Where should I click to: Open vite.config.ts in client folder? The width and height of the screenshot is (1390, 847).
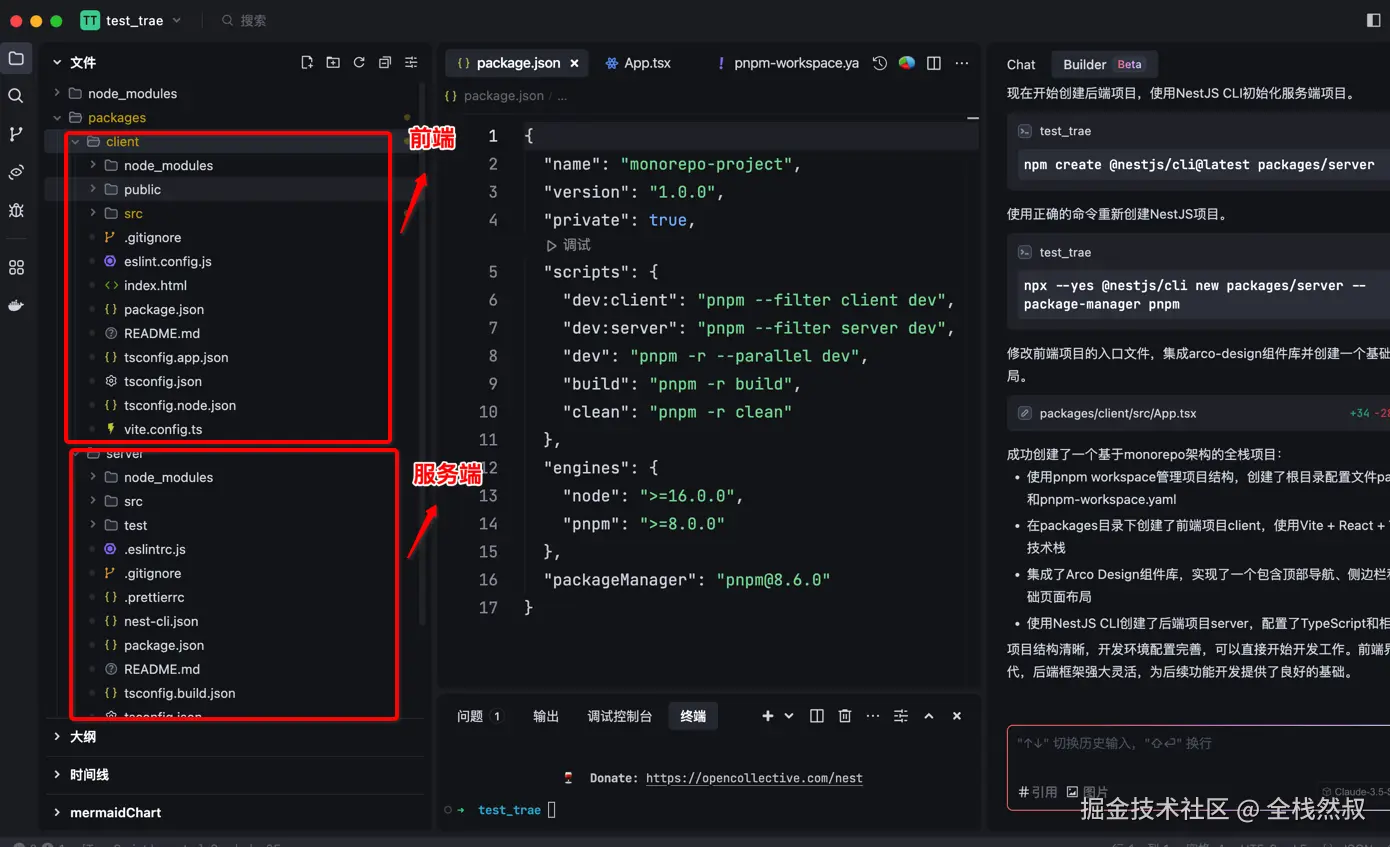point(163,429)
